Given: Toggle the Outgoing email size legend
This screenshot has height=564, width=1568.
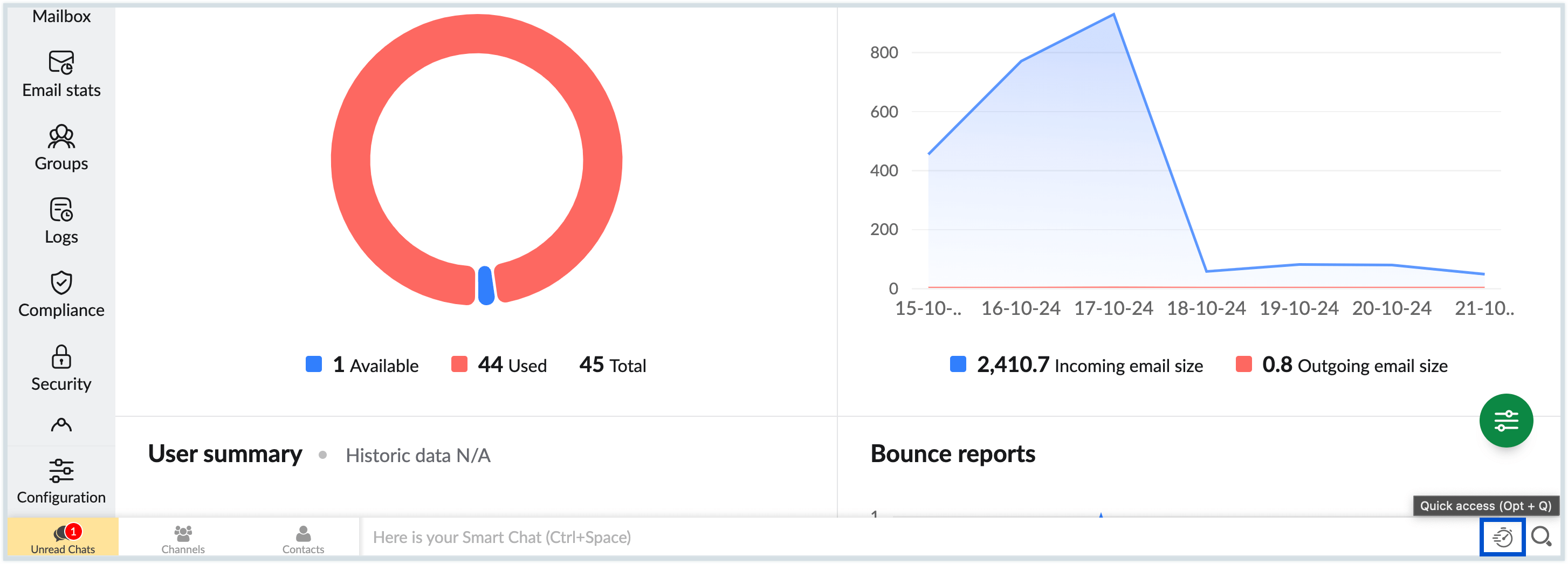Looking at the screenshot, I should coord(1342,365).
